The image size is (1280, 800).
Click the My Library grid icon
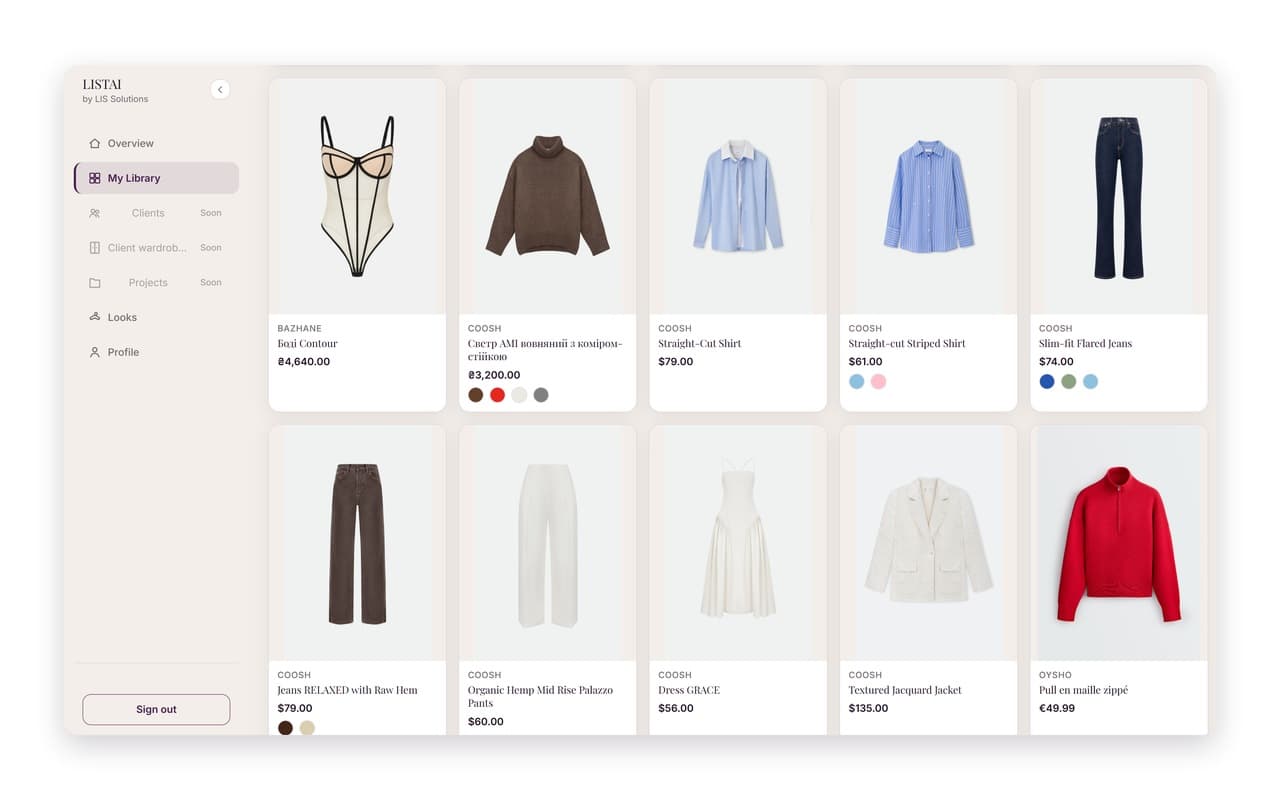click(95, 178)
